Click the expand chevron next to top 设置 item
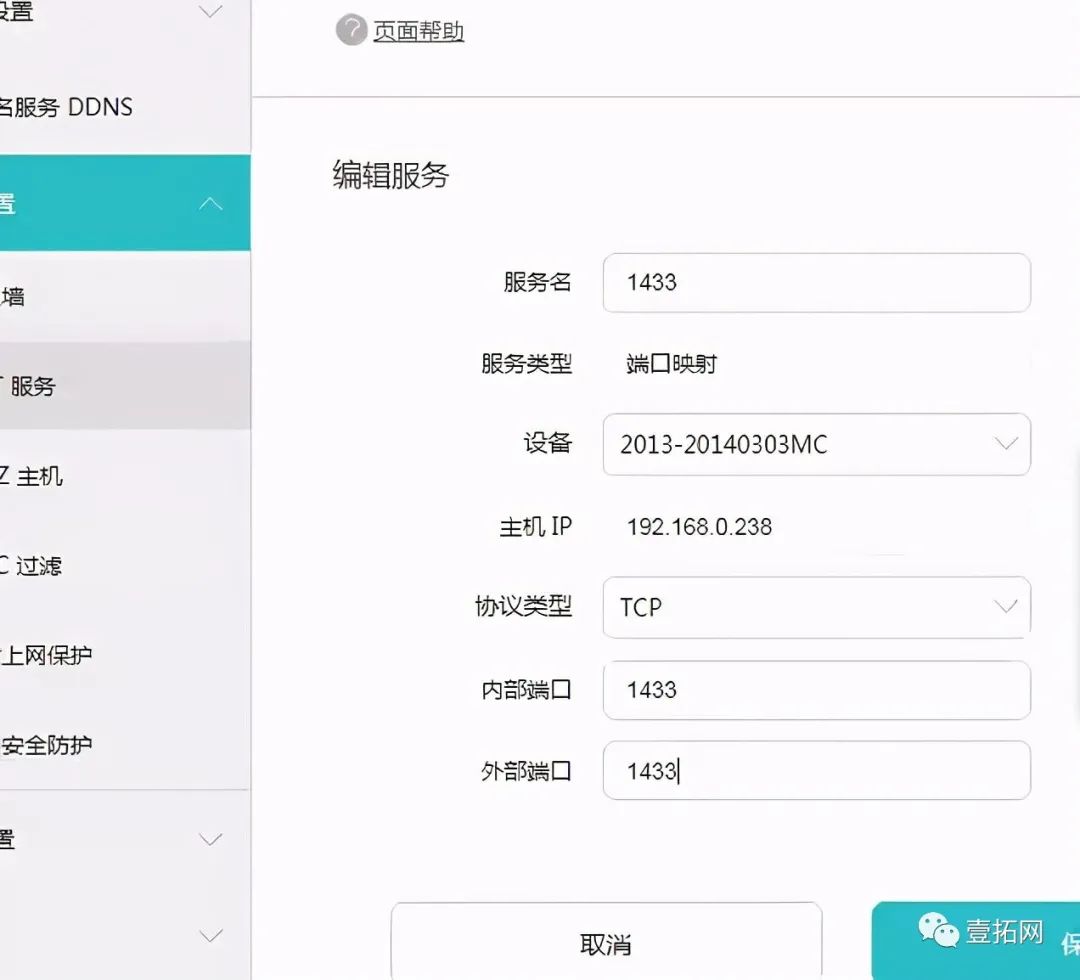 210,12
